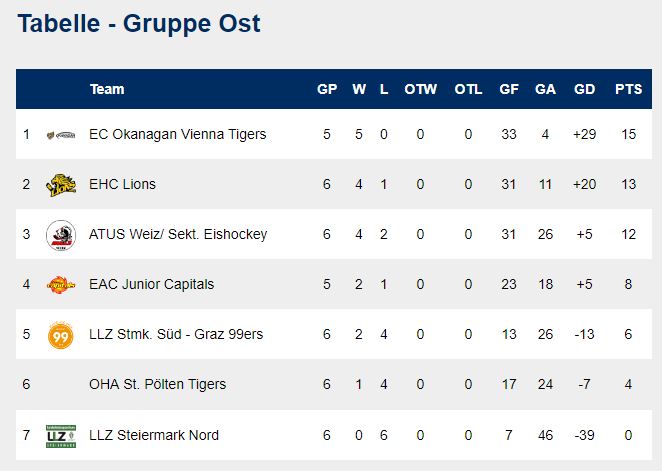Click the GF column header

509,89
